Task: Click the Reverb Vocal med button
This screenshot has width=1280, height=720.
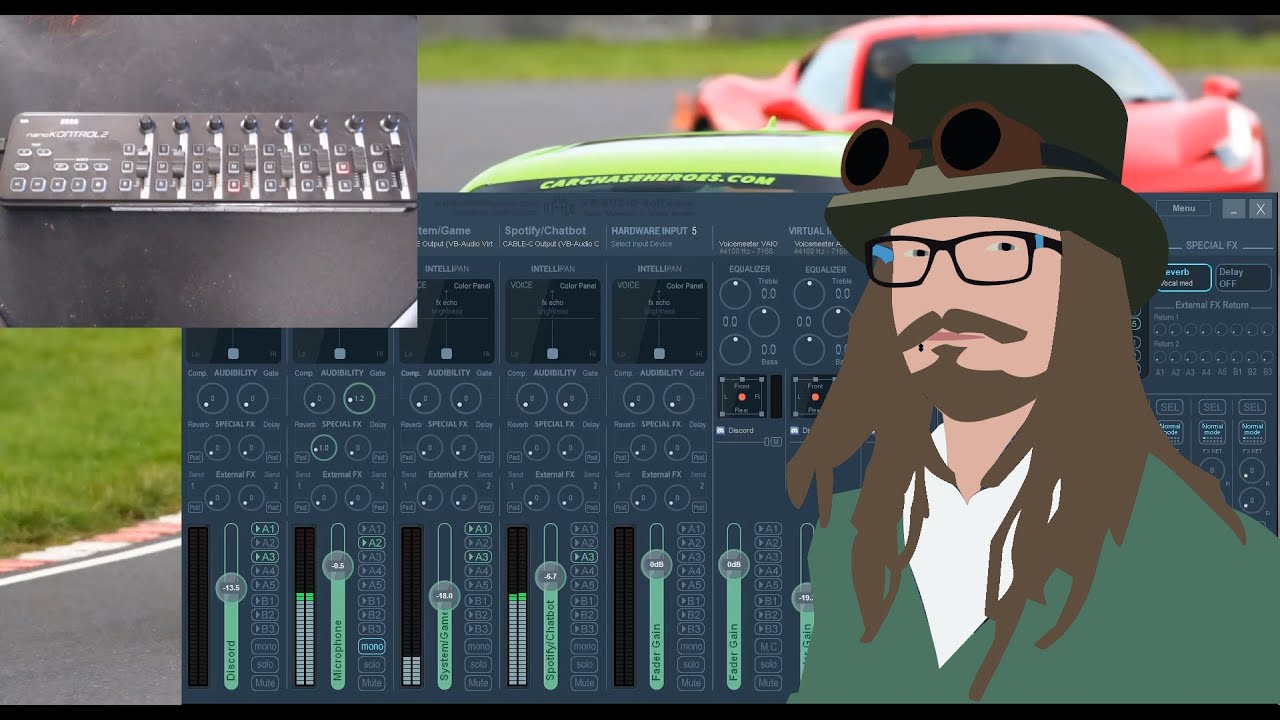Action: [x=1183, y=277]
